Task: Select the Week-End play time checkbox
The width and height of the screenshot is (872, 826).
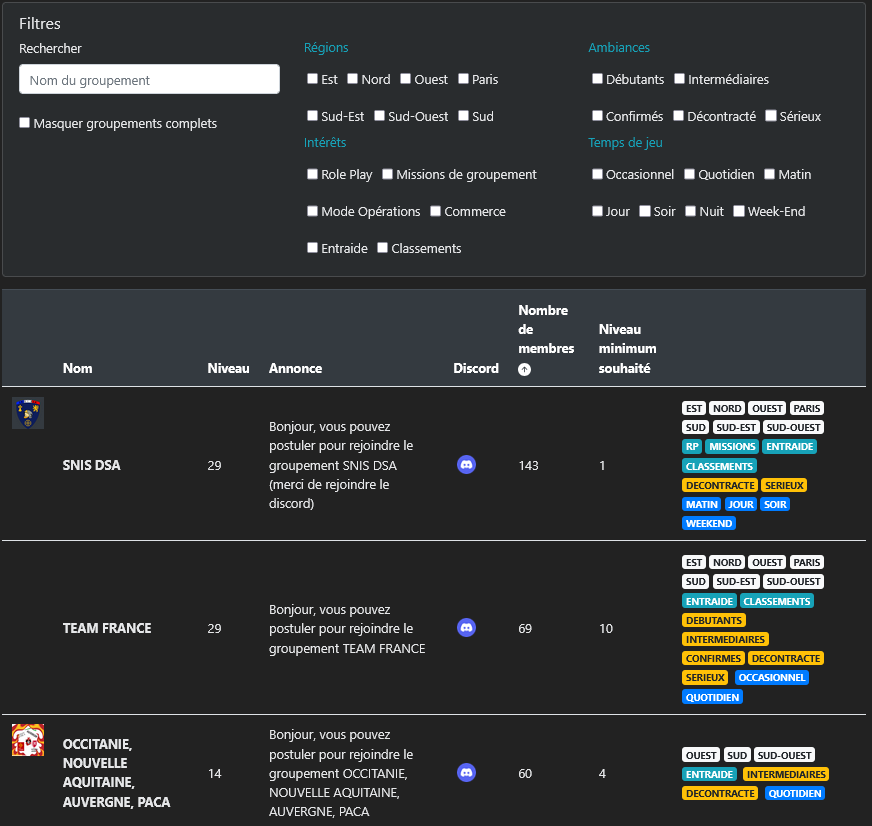Action: [739, 211]
